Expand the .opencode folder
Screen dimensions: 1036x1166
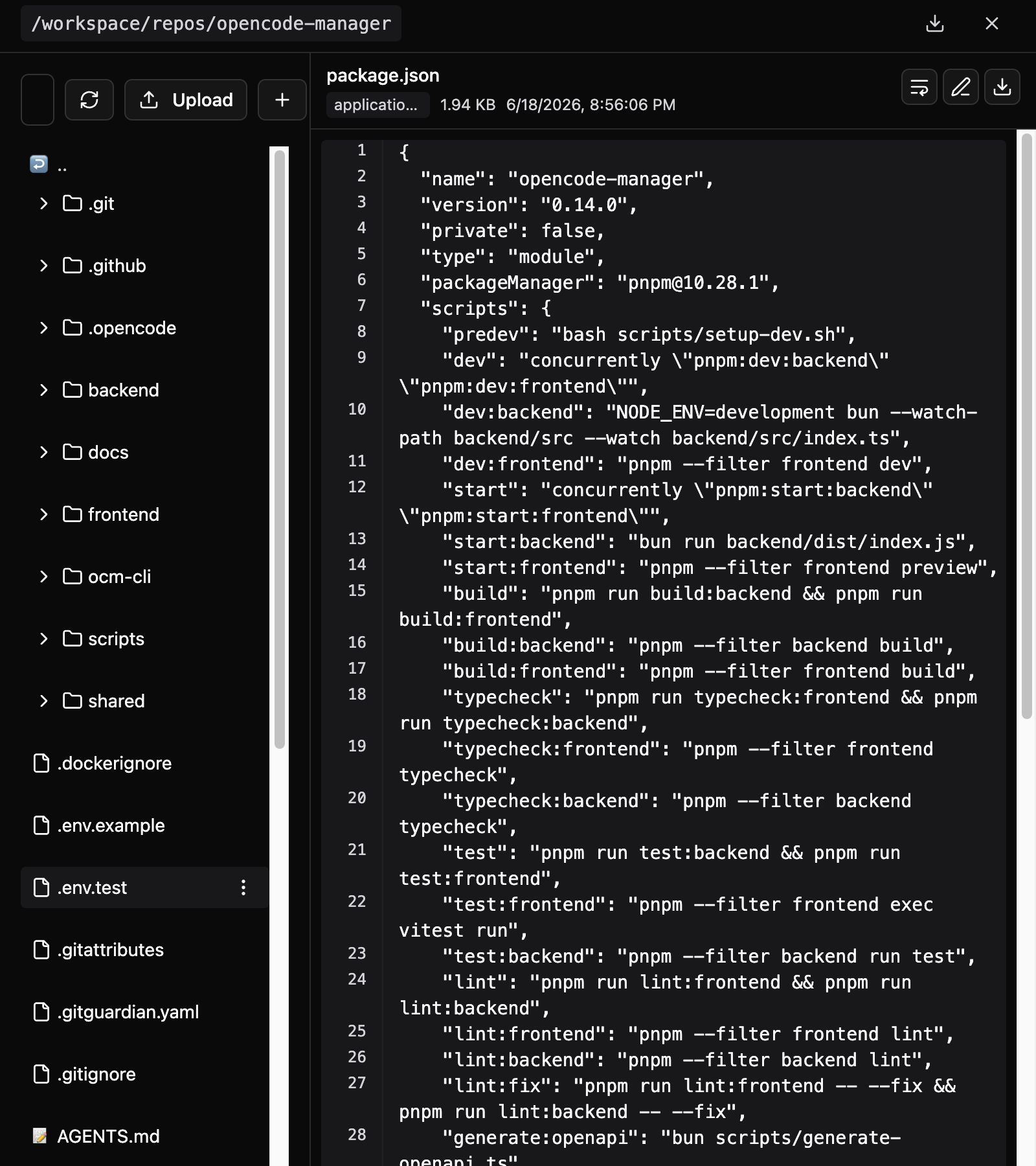(43, 328)
